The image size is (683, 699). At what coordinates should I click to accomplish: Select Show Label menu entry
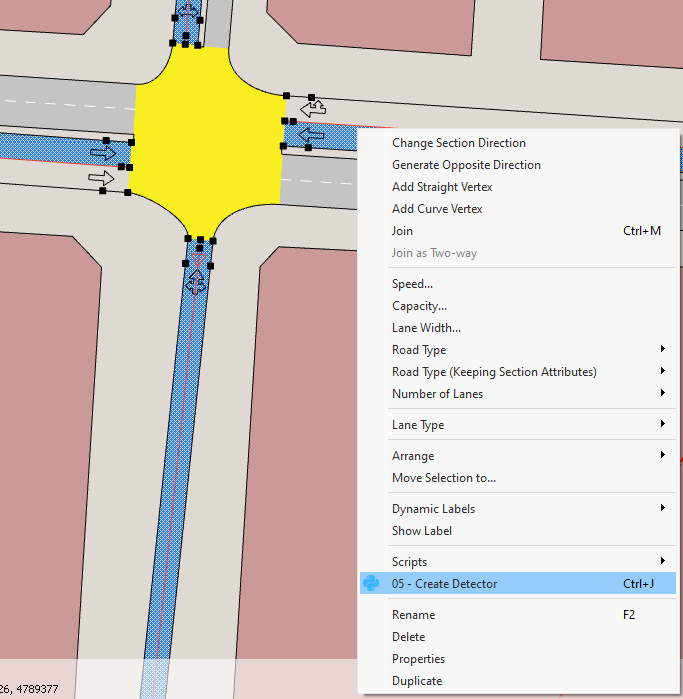[x=422, y=531]
